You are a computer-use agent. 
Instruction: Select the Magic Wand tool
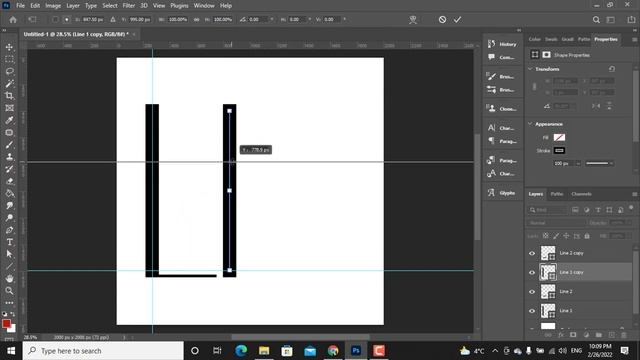tap(9, 84)
